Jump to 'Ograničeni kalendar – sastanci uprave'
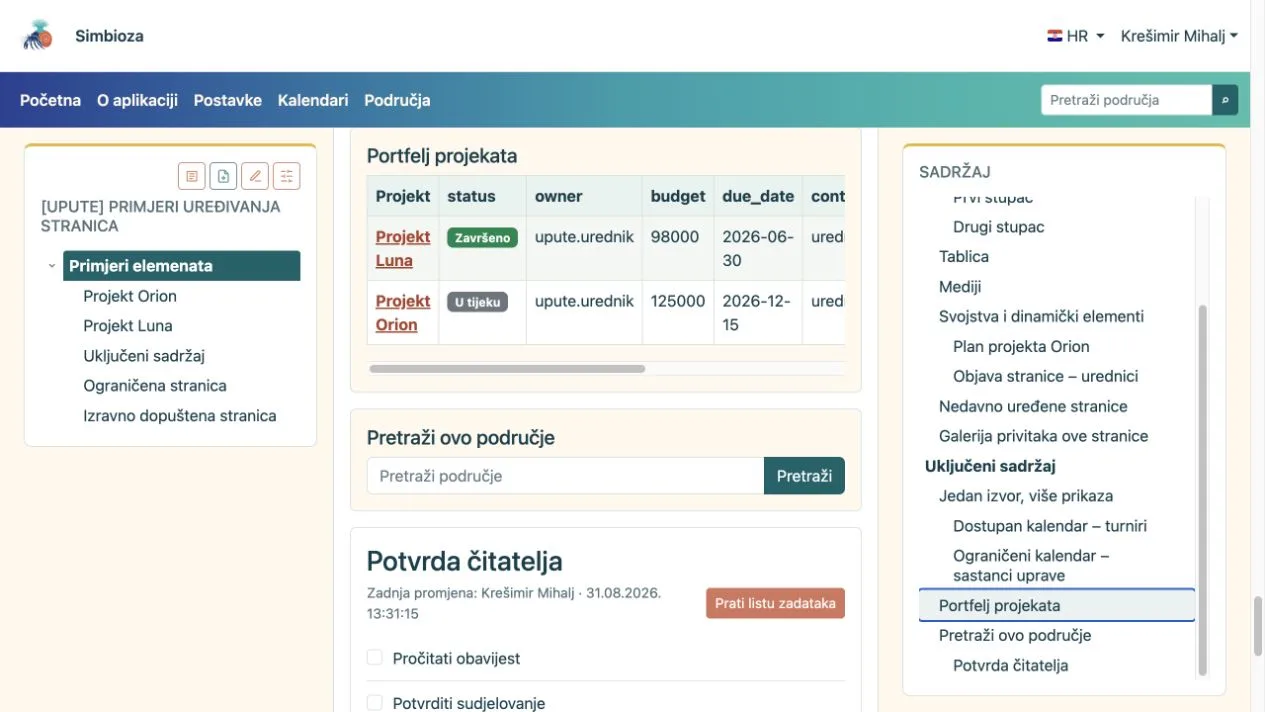Image resolution: width=1265 pixels, height=712 pixels. coord(1031,566)
